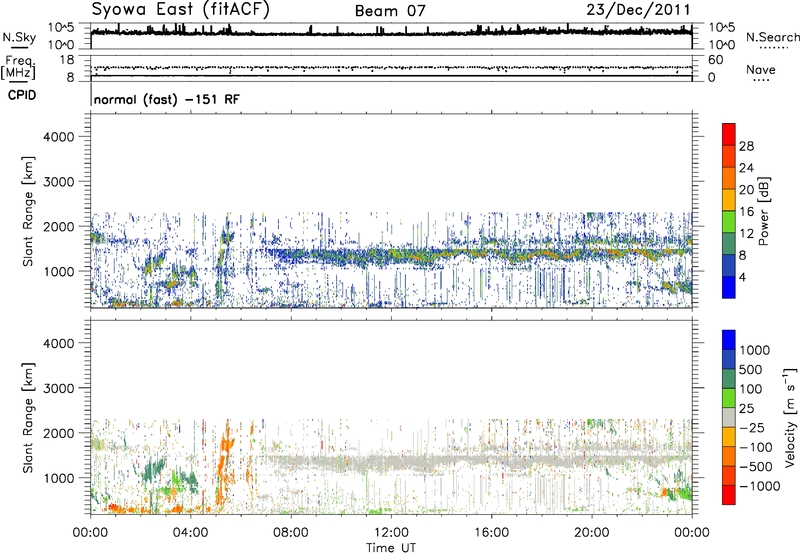Image resolution: width=800 pixels, height=554 pixels.
Task: Click the '24' value on Power scale
Action: click(x=746, y=168)
